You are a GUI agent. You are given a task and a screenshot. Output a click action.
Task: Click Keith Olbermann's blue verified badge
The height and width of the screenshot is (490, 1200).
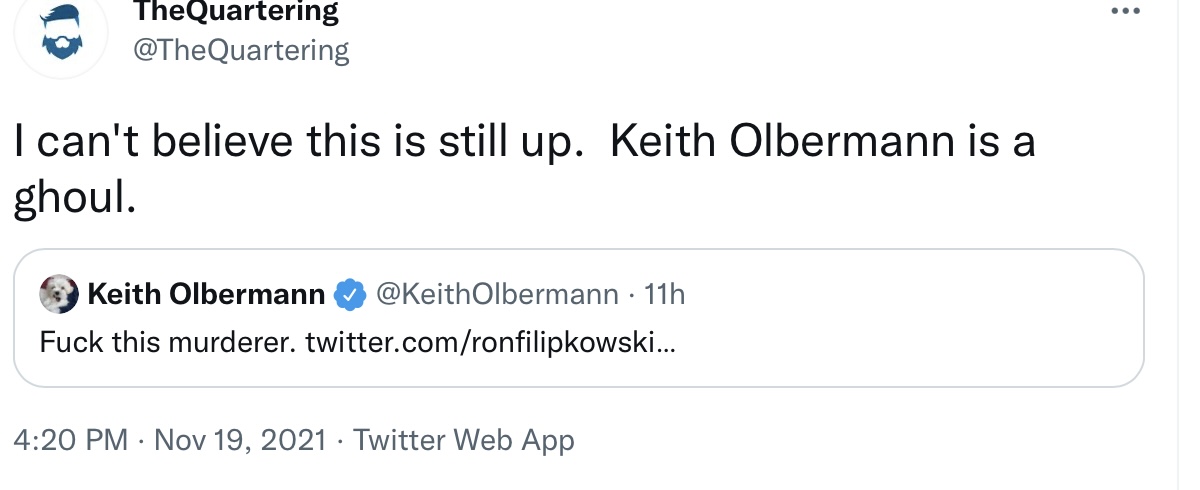pos(347,295)
